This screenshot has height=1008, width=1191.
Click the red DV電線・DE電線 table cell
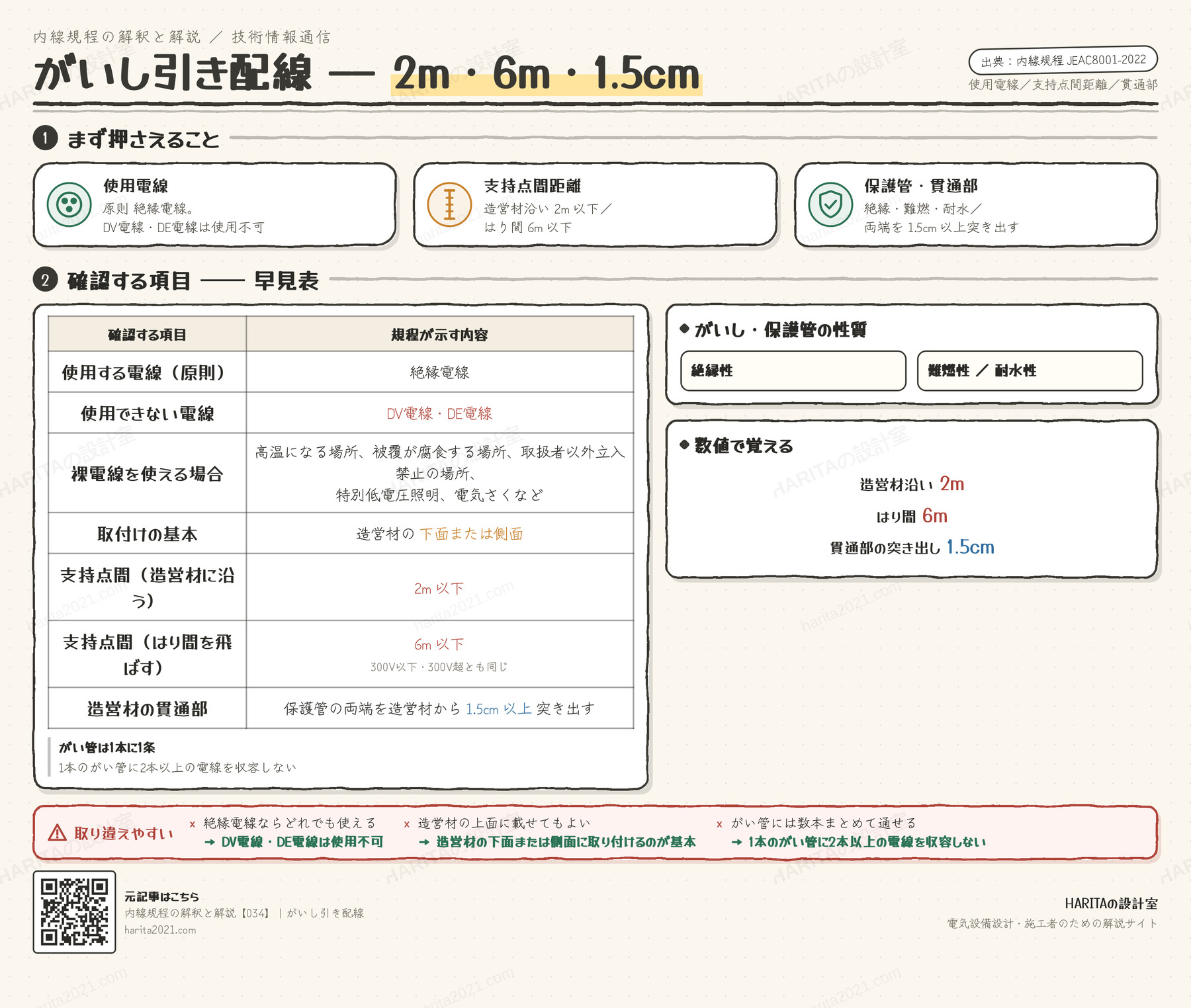pos(439,413)
